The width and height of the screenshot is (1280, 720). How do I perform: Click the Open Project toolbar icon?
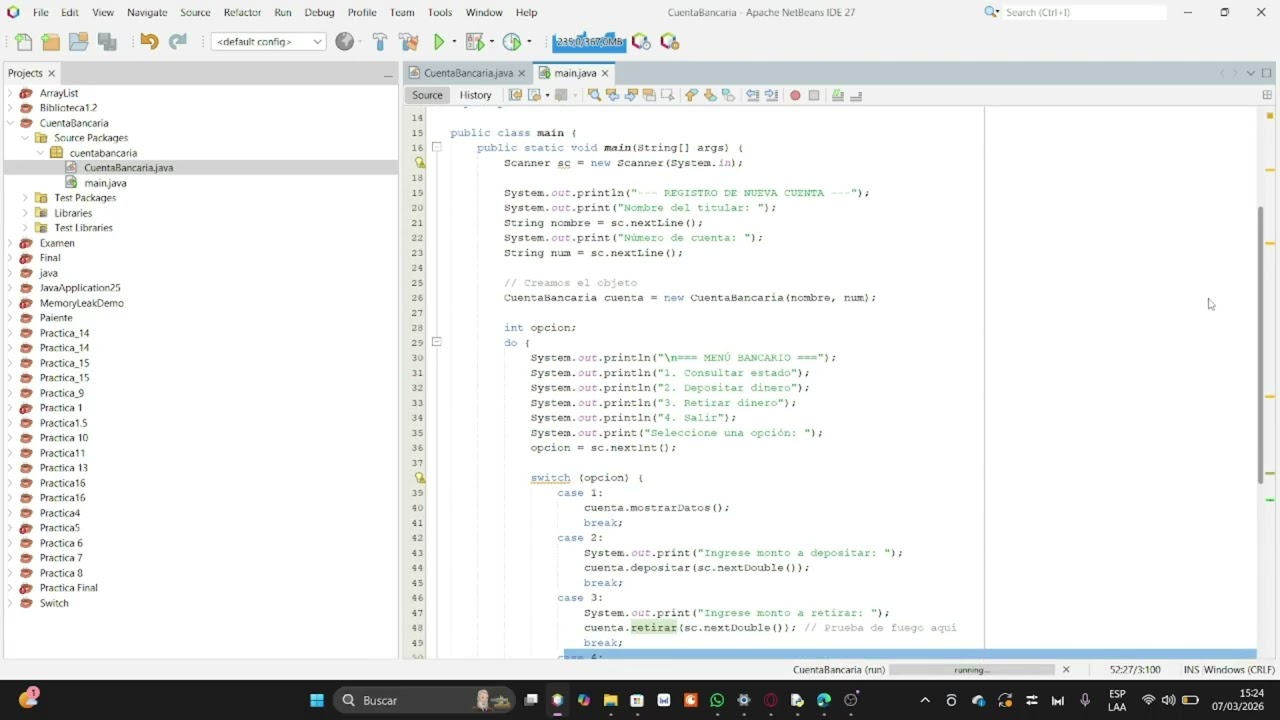tap(78, 42)
